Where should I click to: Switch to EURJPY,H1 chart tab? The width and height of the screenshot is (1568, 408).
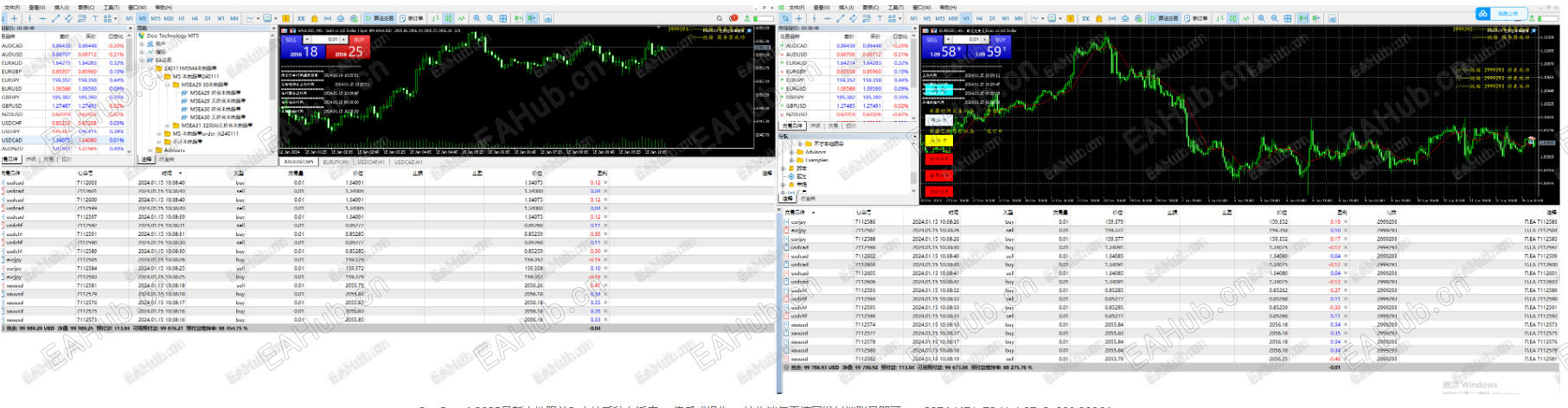[x=336, y=162]
